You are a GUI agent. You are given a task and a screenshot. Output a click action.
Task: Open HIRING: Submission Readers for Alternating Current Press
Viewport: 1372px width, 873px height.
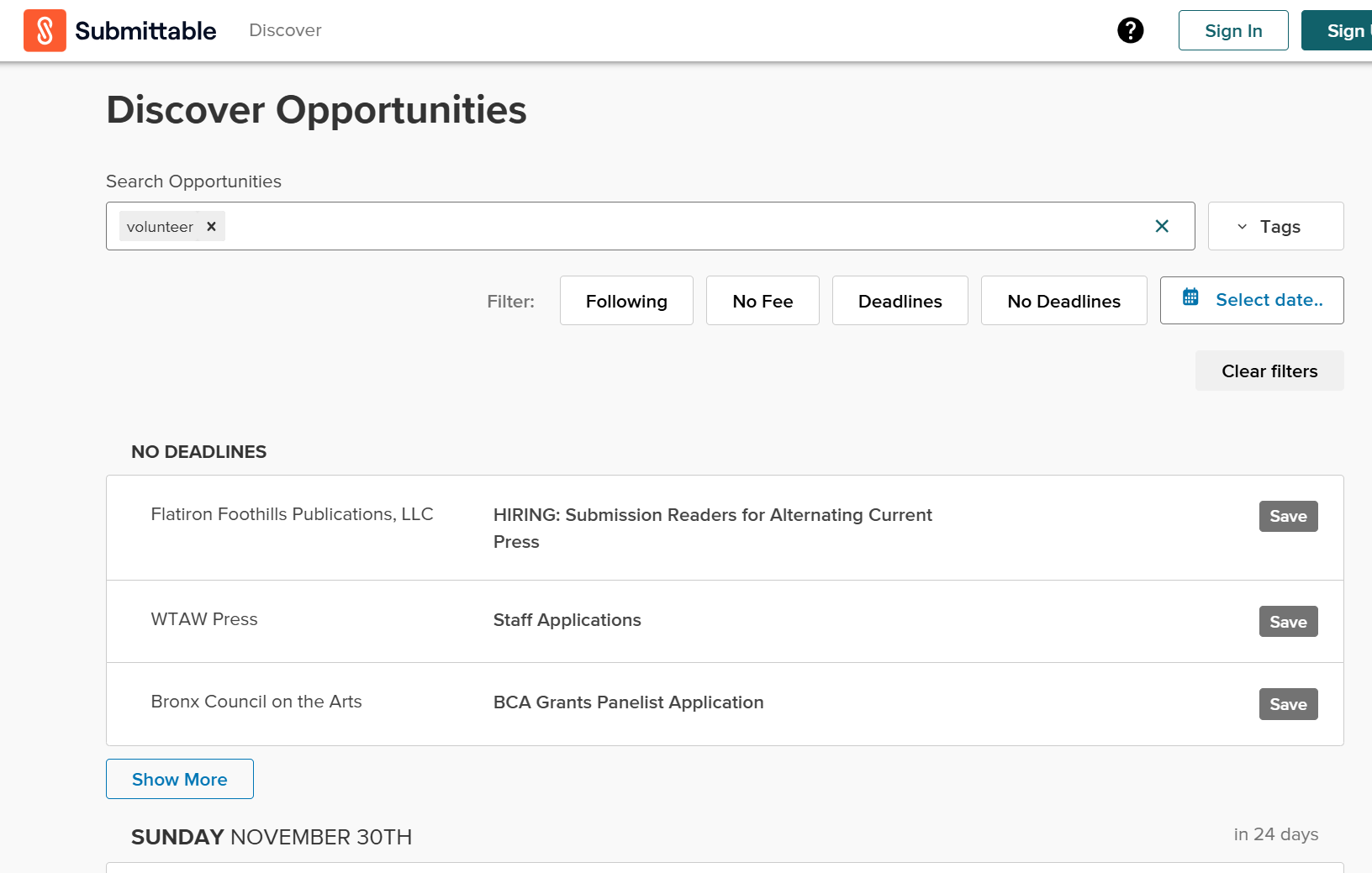tap(712, 528)
